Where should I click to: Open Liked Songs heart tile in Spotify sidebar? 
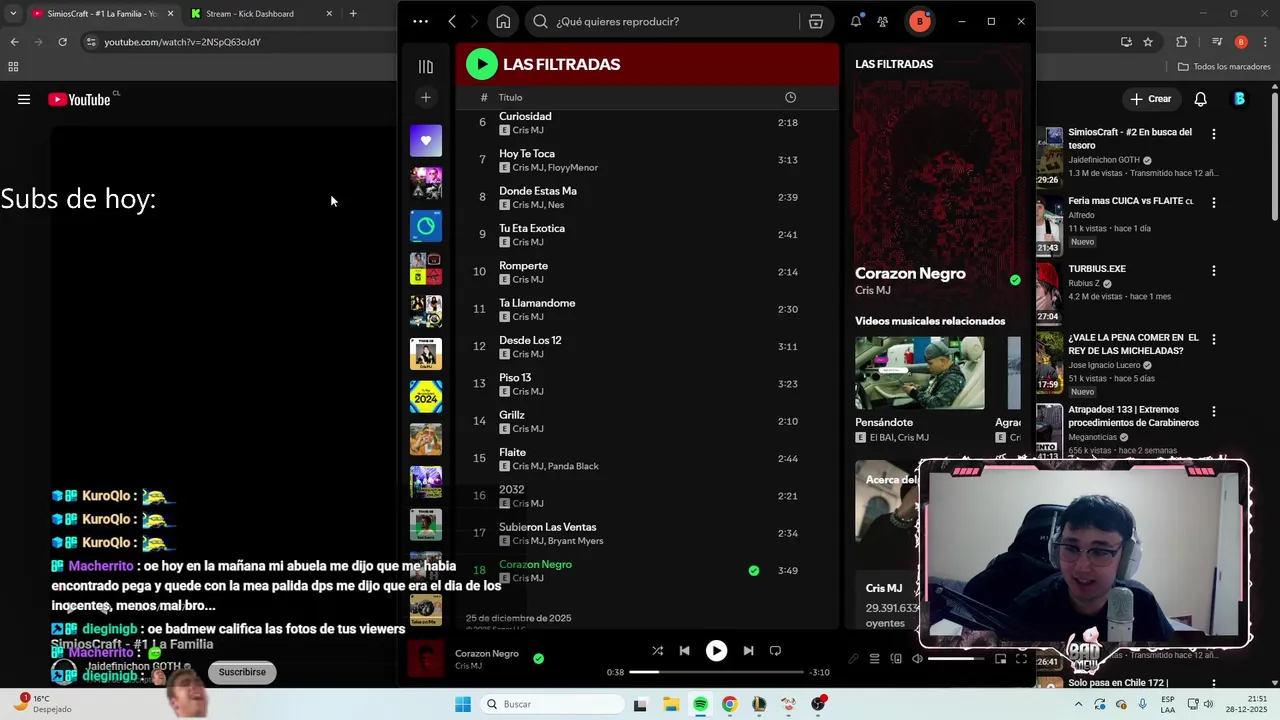coord(426,140)
